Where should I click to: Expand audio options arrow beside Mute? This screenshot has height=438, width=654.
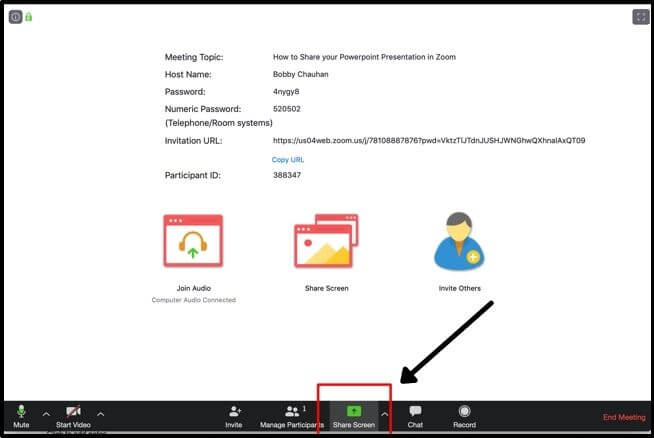45,413
